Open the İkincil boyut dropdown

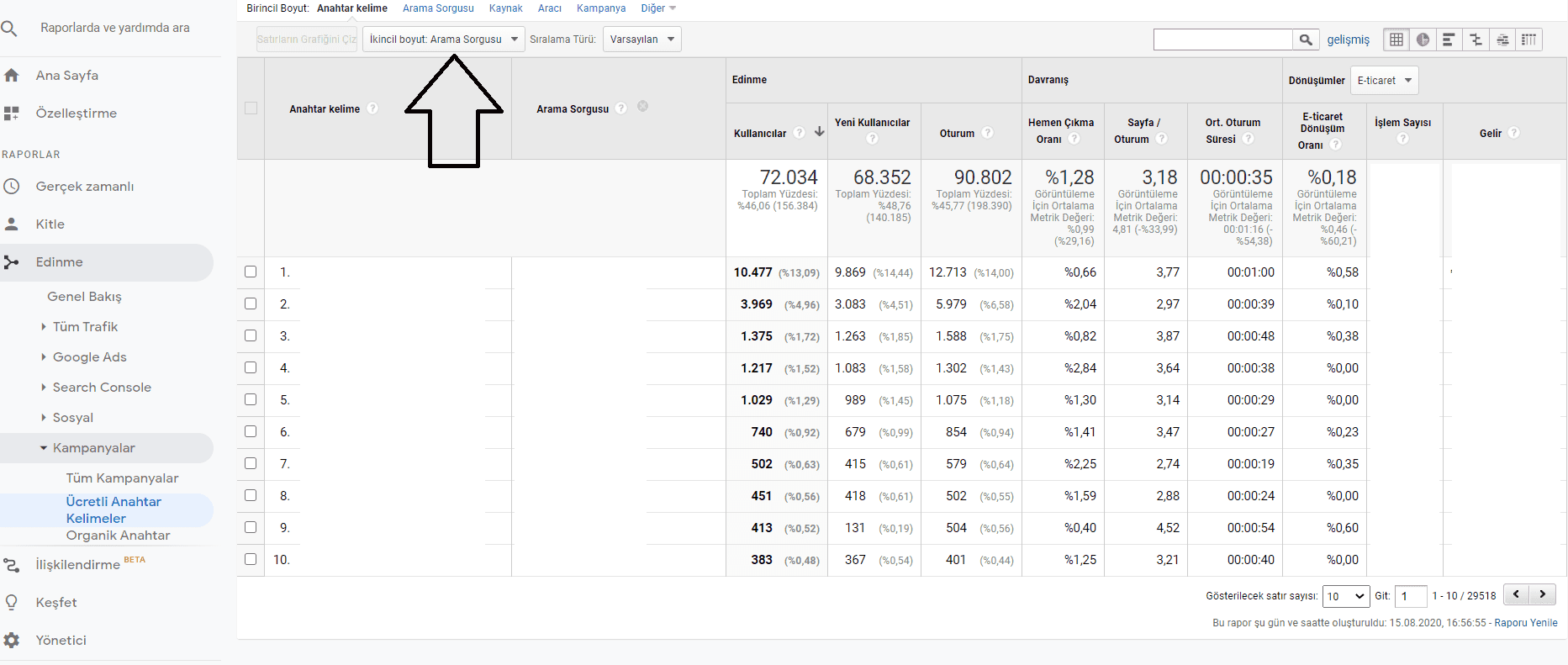[443, 40]
